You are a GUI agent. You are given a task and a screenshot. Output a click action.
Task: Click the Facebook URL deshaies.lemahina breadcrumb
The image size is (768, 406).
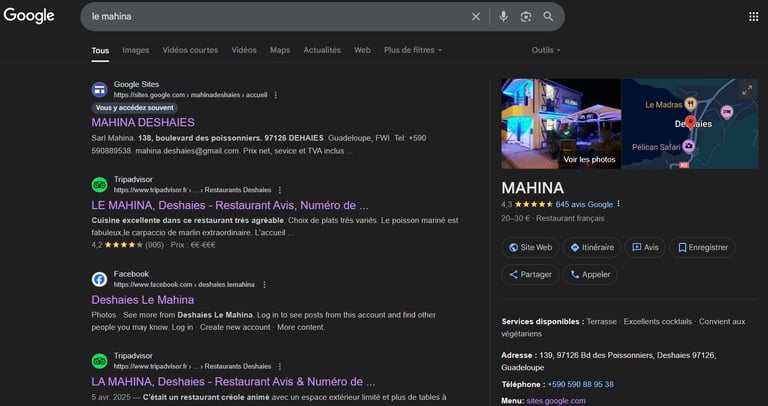[184, 285]
